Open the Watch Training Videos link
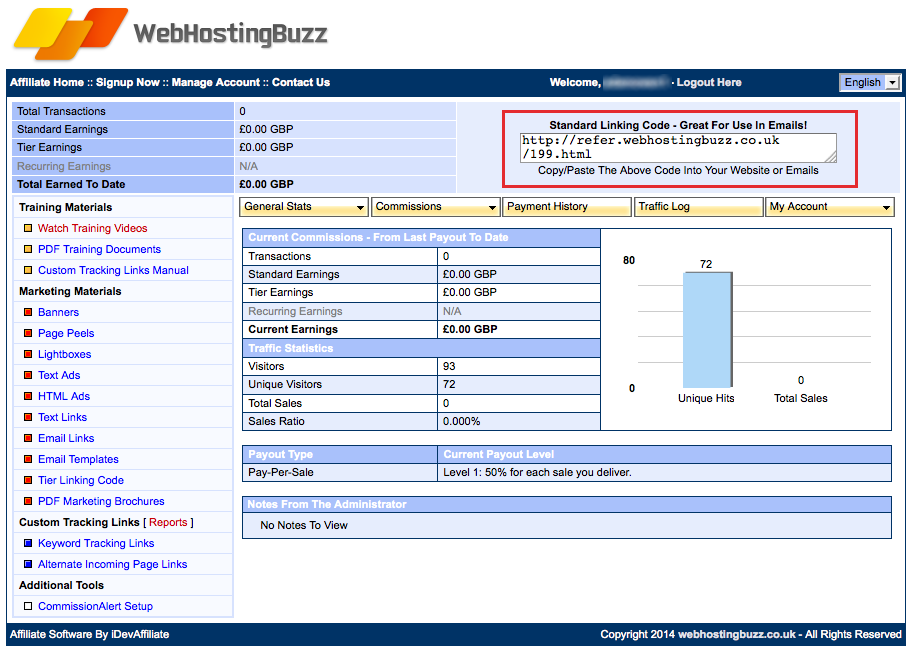Image resolution: width=911 pixels, height=652 pixels. click(x=92, y=228)
